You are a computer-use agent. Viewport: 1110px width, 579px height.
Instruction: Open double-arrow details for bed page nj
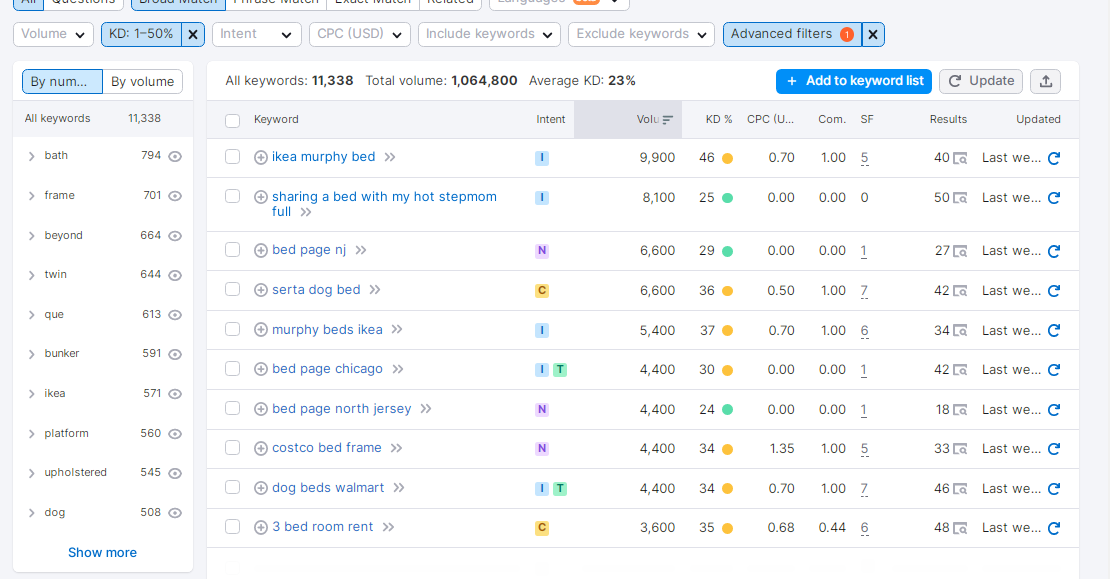(x=360, y=250)
